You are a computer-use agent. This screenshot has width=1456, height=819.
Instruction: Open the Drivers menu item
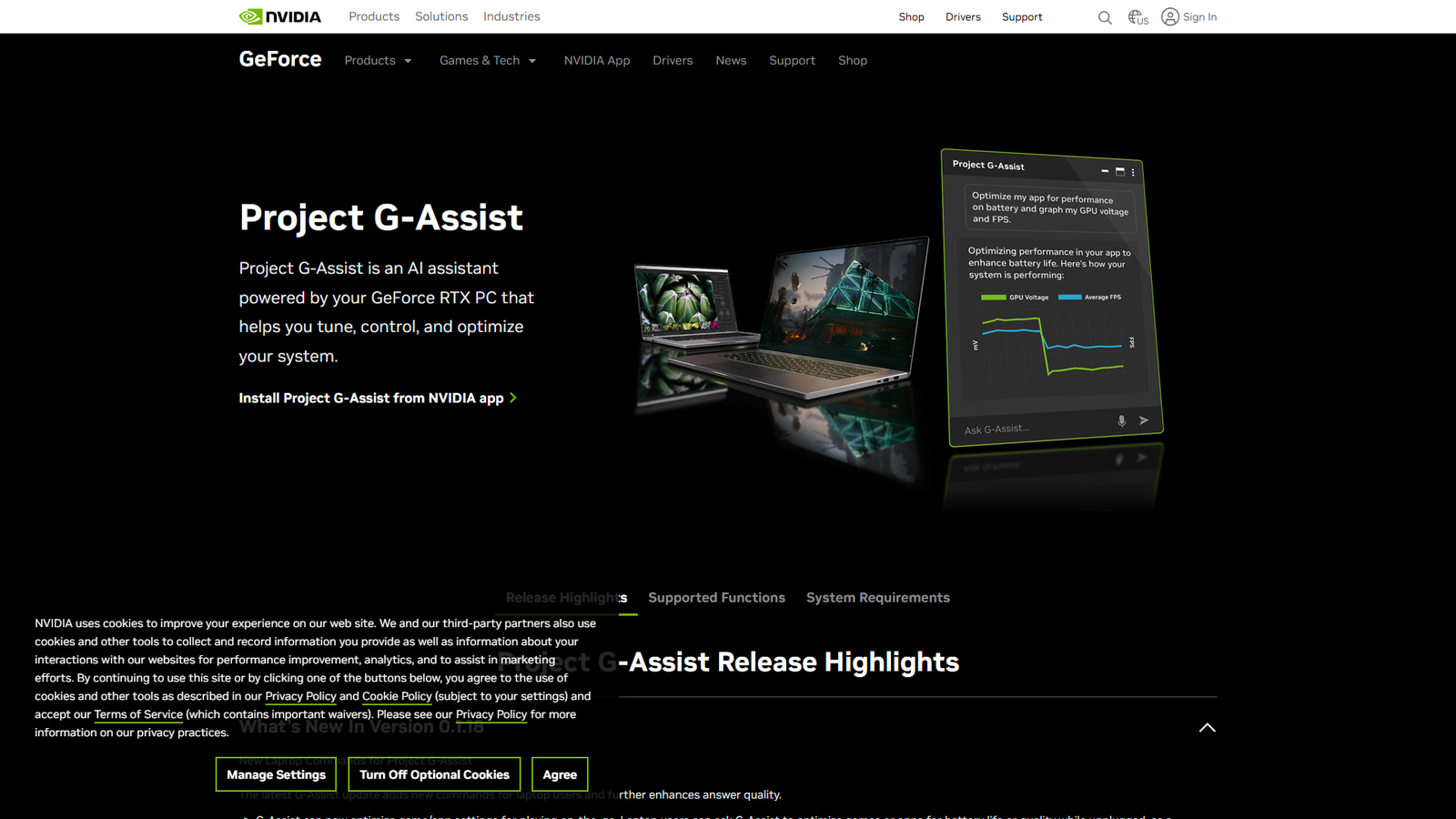pos(672,60)
